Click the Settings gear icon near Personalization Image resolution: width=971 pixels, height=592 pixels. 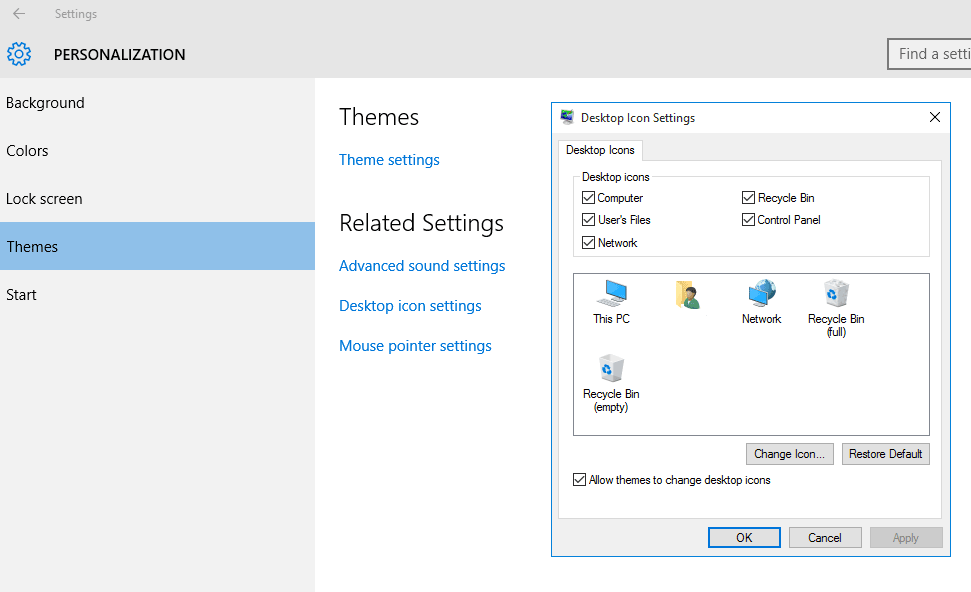[x=18, y=54]
